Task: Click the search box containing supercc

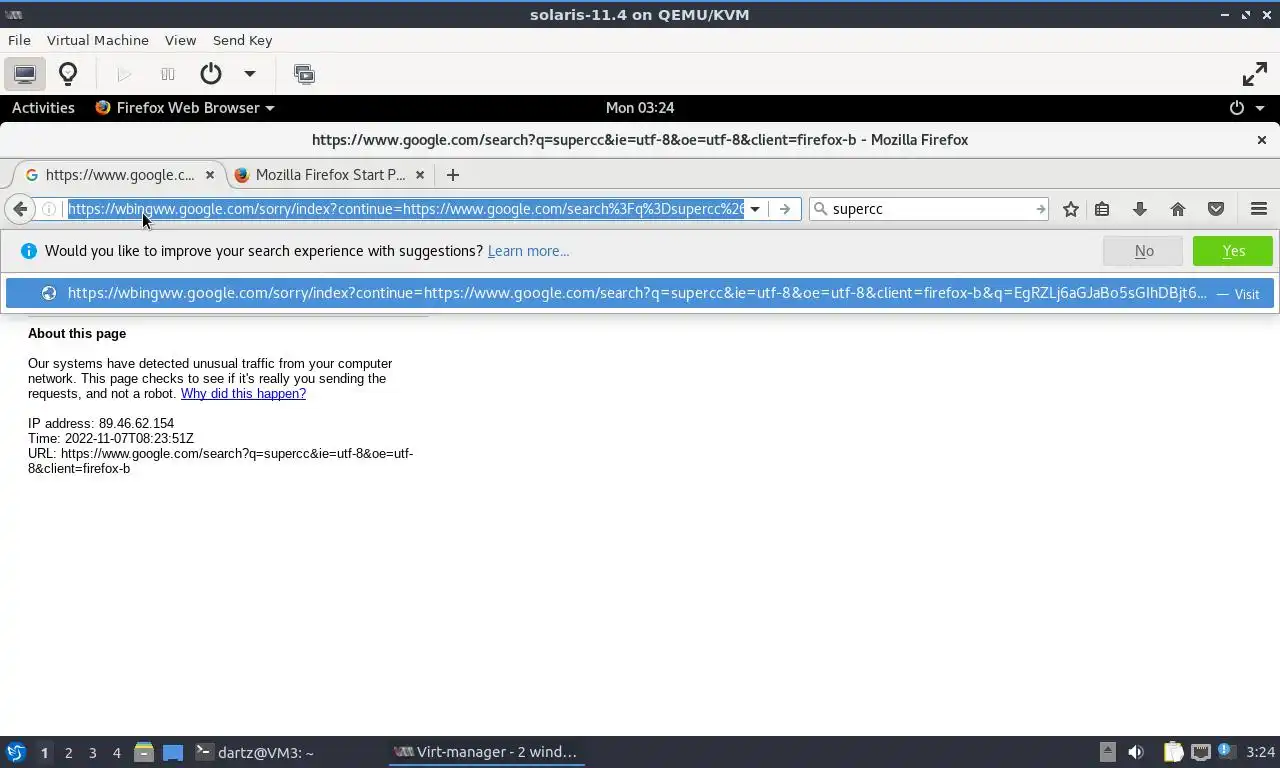Action: point(930,209)
